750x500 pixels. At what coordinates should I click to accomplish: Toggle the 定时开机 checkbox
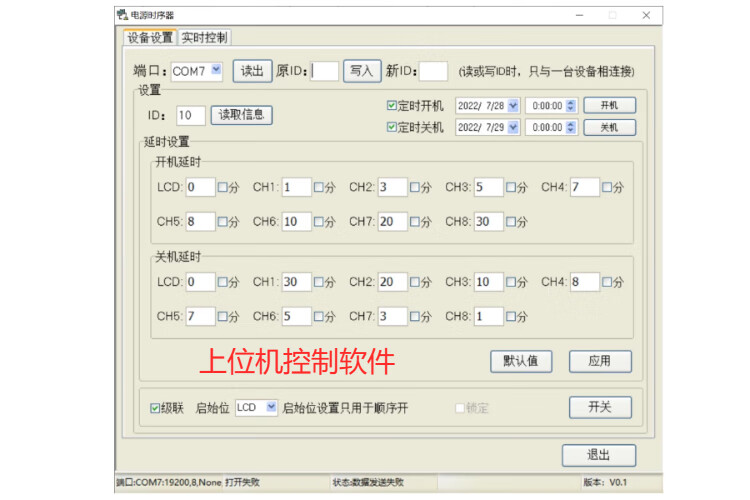click(392, 105)
